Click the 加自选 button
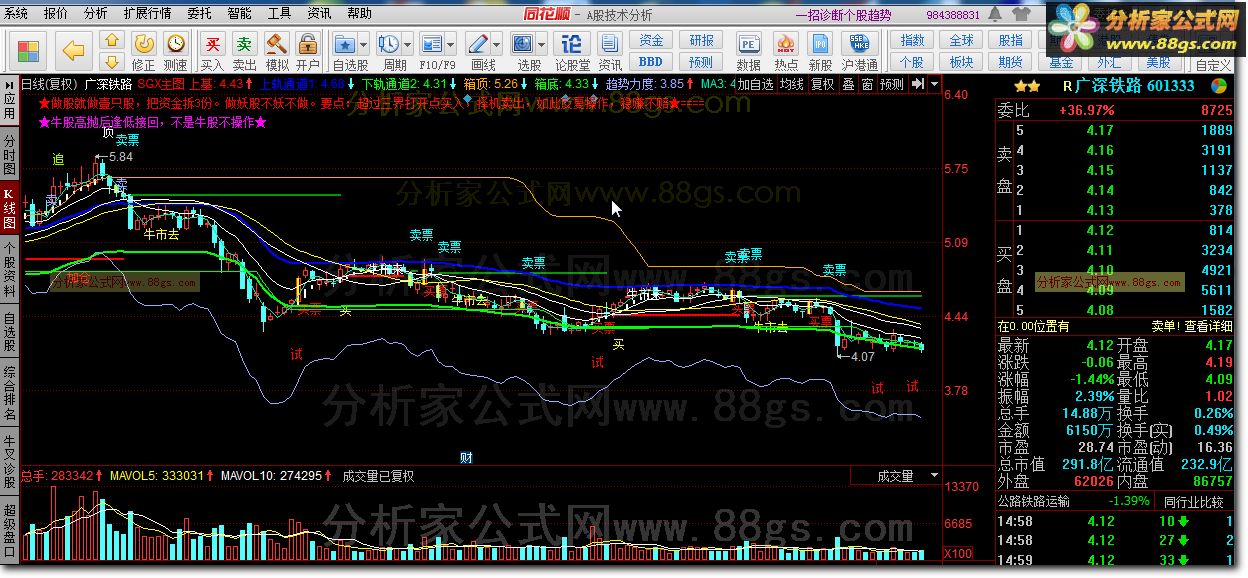The height and width of the screenshot is (578, 1248). [x=756, y=85]
